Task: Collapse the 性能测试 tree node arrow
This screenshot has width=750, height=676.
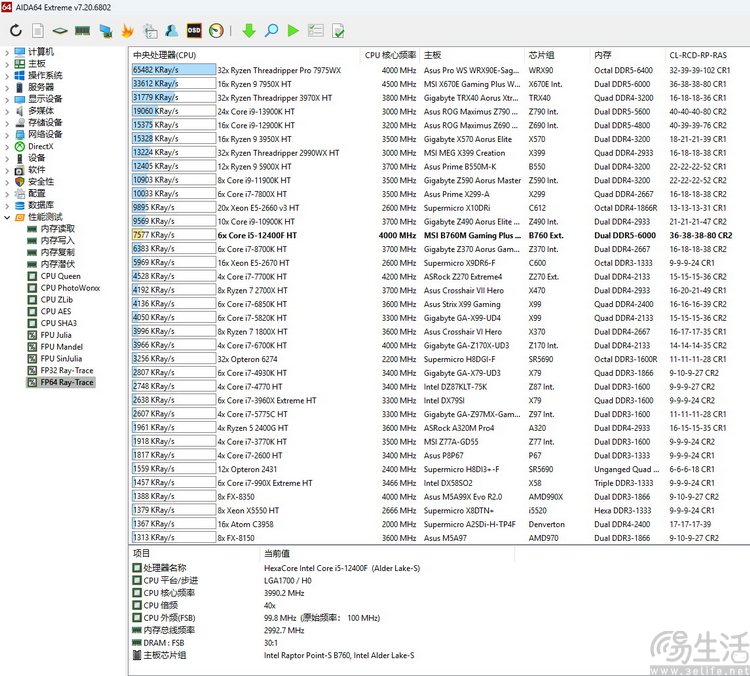Action: [x=7, y=217]
